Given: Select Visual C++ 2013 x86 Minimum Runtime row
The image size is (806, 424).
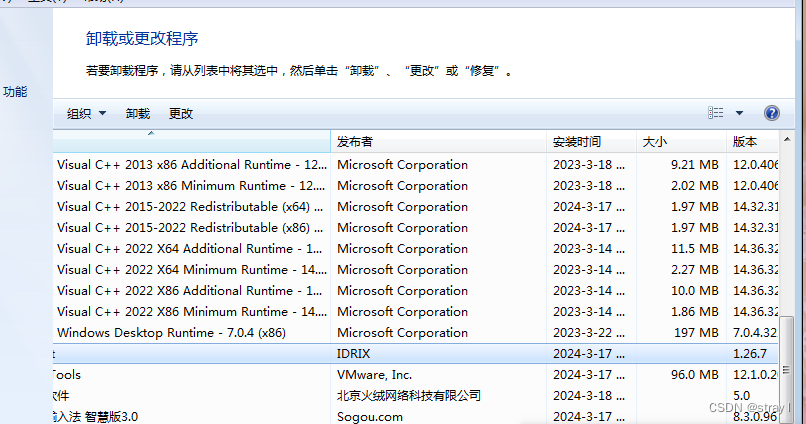Looking at the screenshot, I should point(416,186).
